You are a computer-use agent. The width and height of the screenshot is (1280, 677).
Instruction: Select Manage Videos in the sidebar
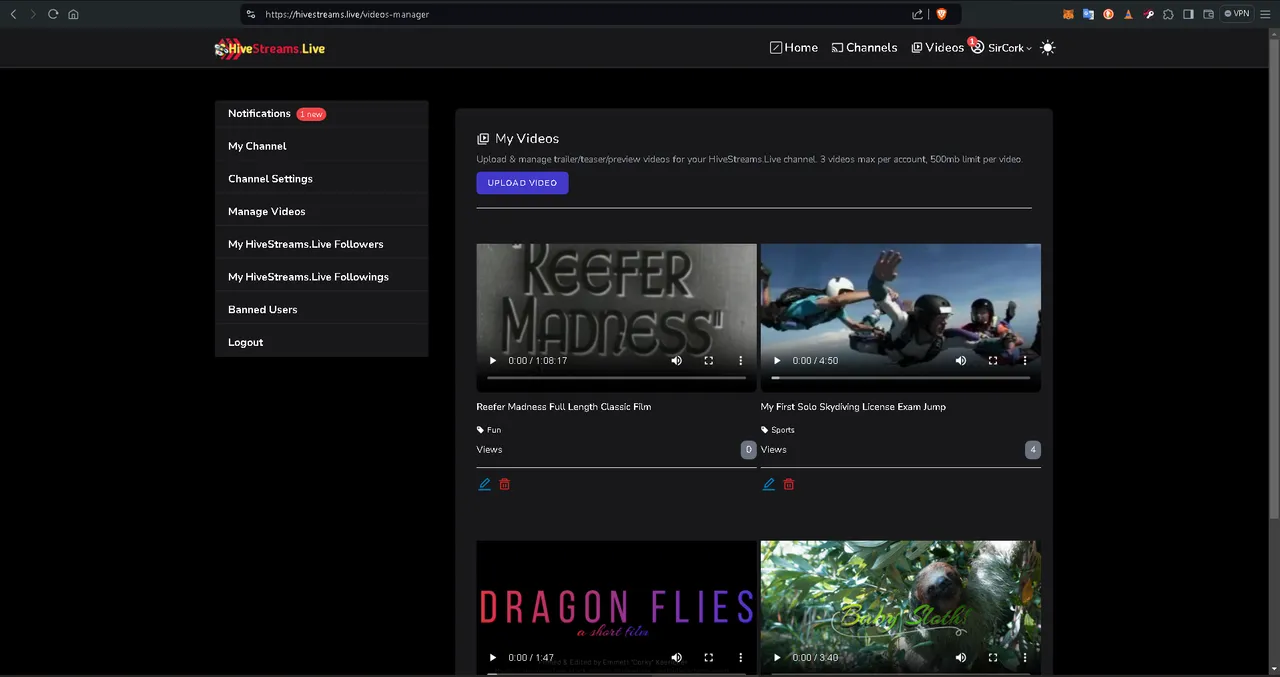(321, 212)
